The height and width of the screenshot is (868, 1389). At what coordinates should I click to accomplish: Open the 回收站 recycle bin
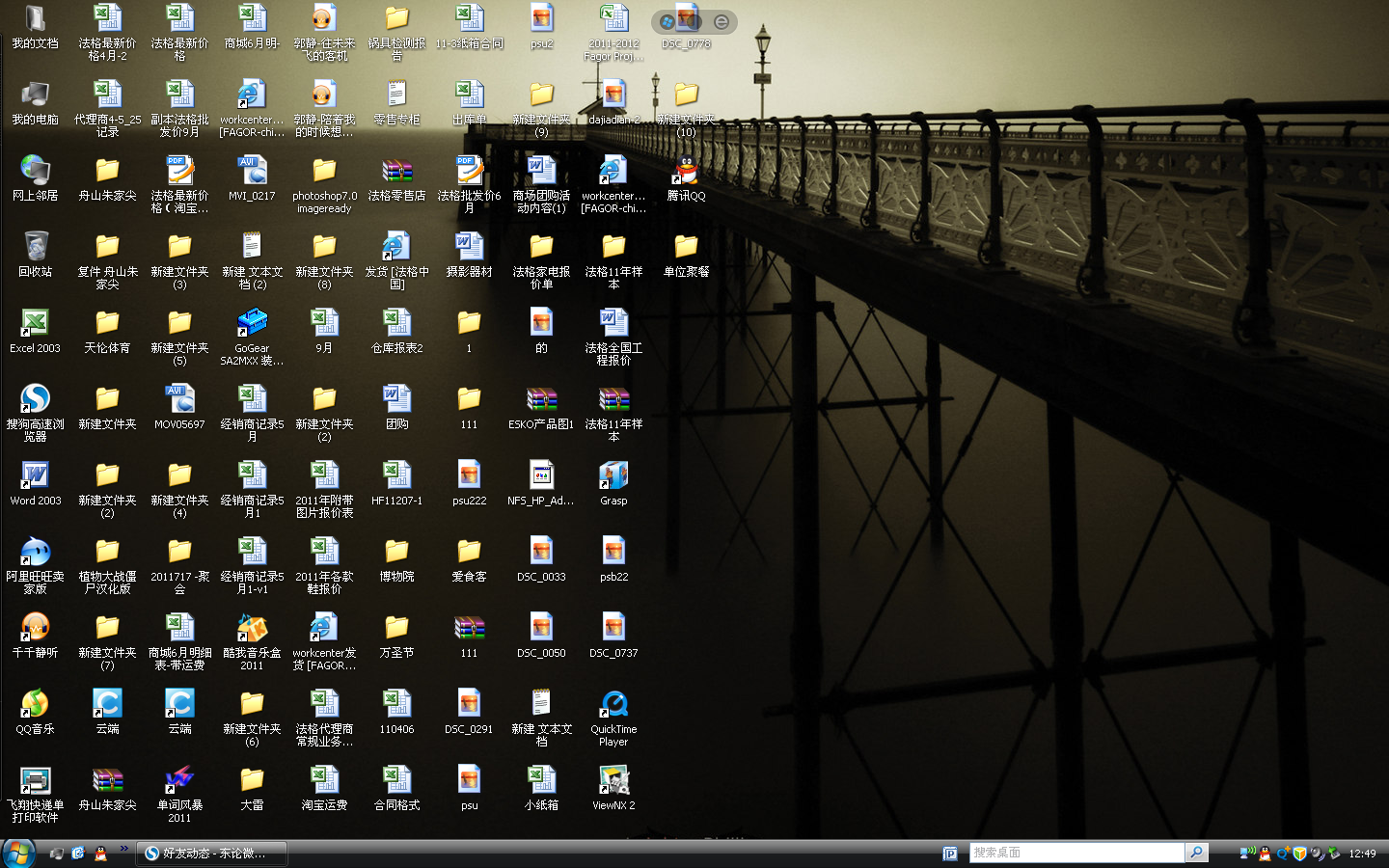35,248
